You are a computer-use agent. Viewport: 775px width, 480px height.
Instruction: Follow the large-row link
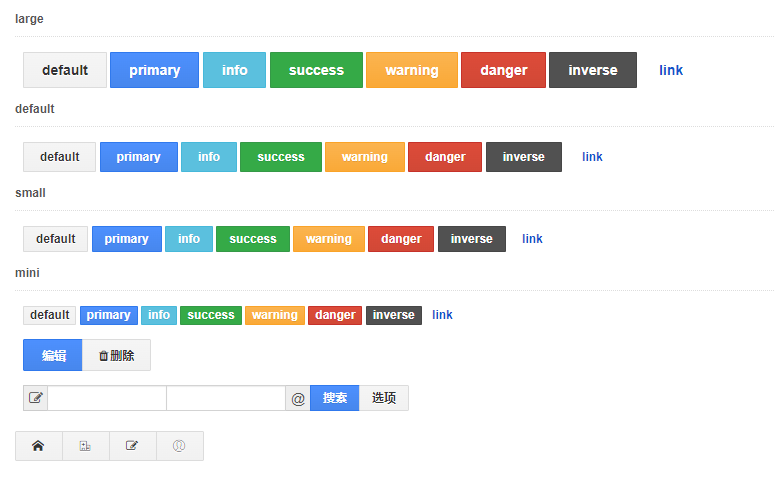tap(671, 70)
